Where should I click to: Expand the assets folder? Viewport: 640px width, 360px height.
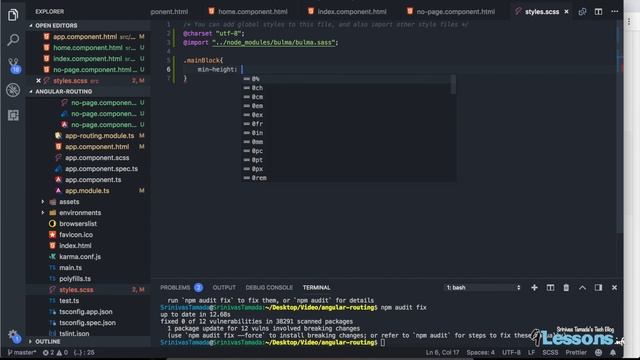69,202
